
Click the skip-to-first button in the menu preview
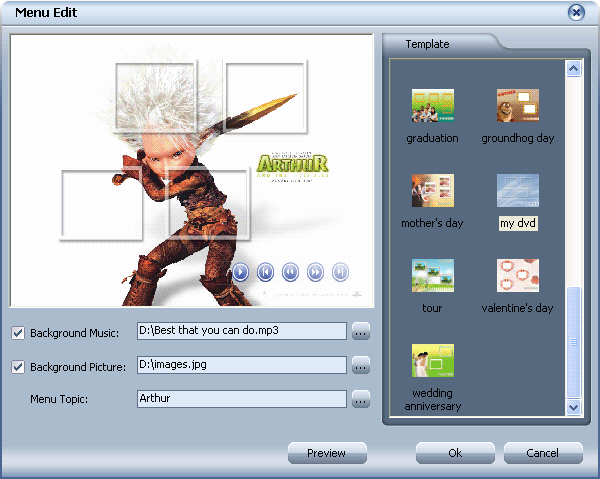265,272
